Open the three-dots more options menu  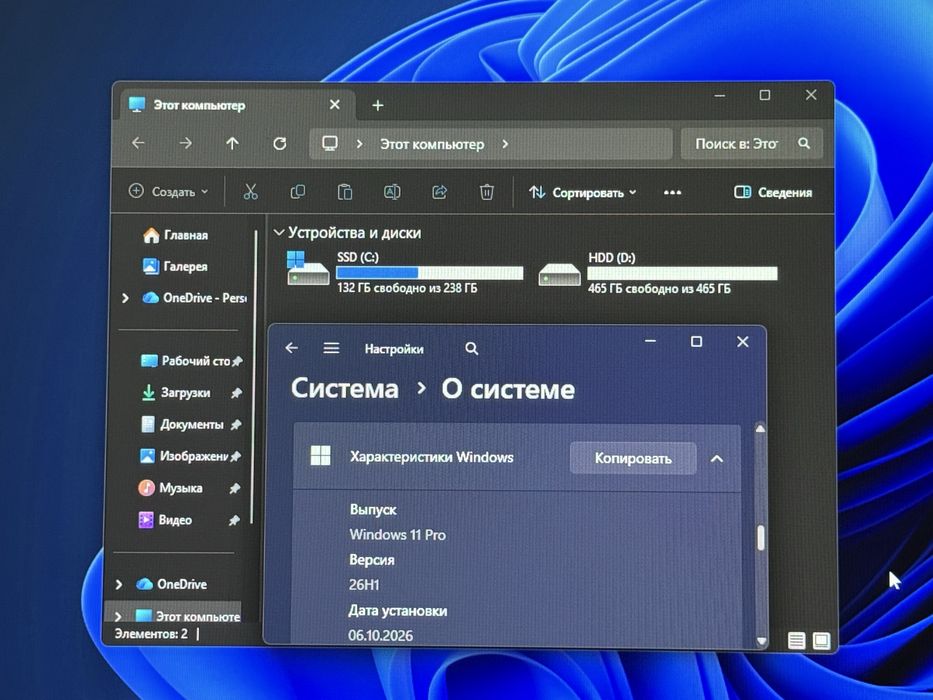[672, 192]
